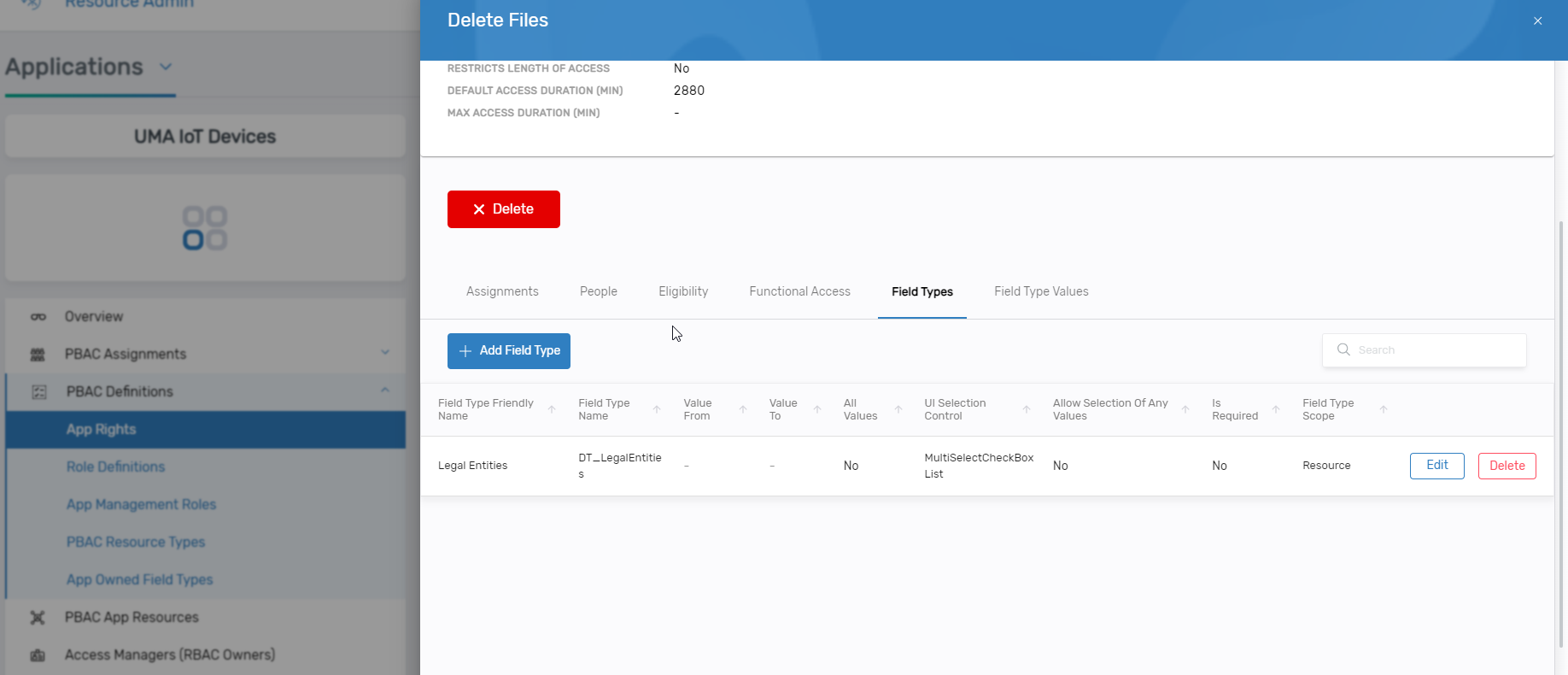Click the panel vertical scrollbar
This screenshot has width=1568, height=675.
pos(1561,434)
